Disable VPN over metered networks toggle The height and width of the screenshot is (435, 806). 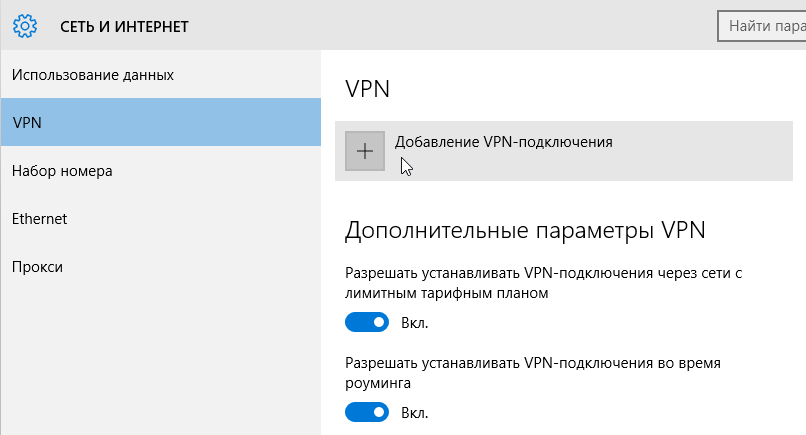pos(367,322)
